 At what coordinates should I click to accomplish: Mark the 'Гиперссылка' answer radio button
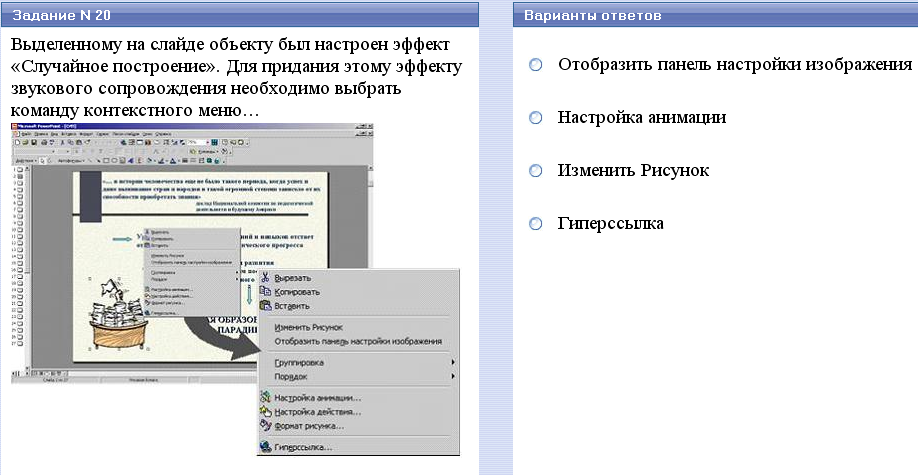tap(536, 223)
